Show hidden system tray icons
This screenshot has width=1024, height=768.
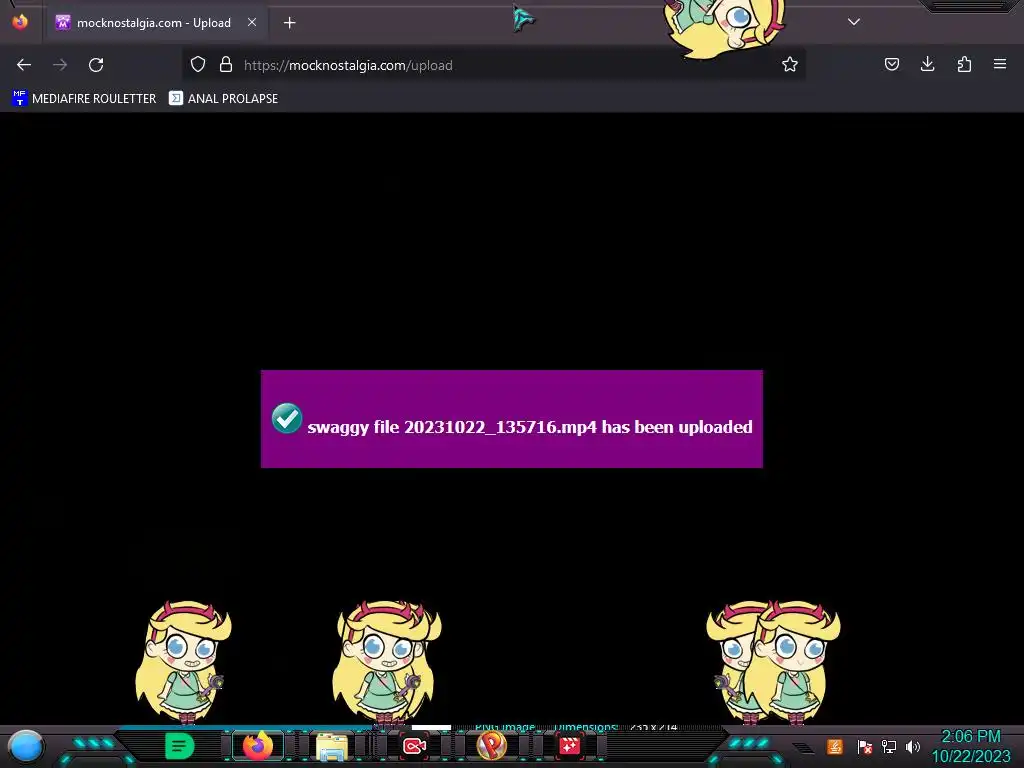[804, 747]
